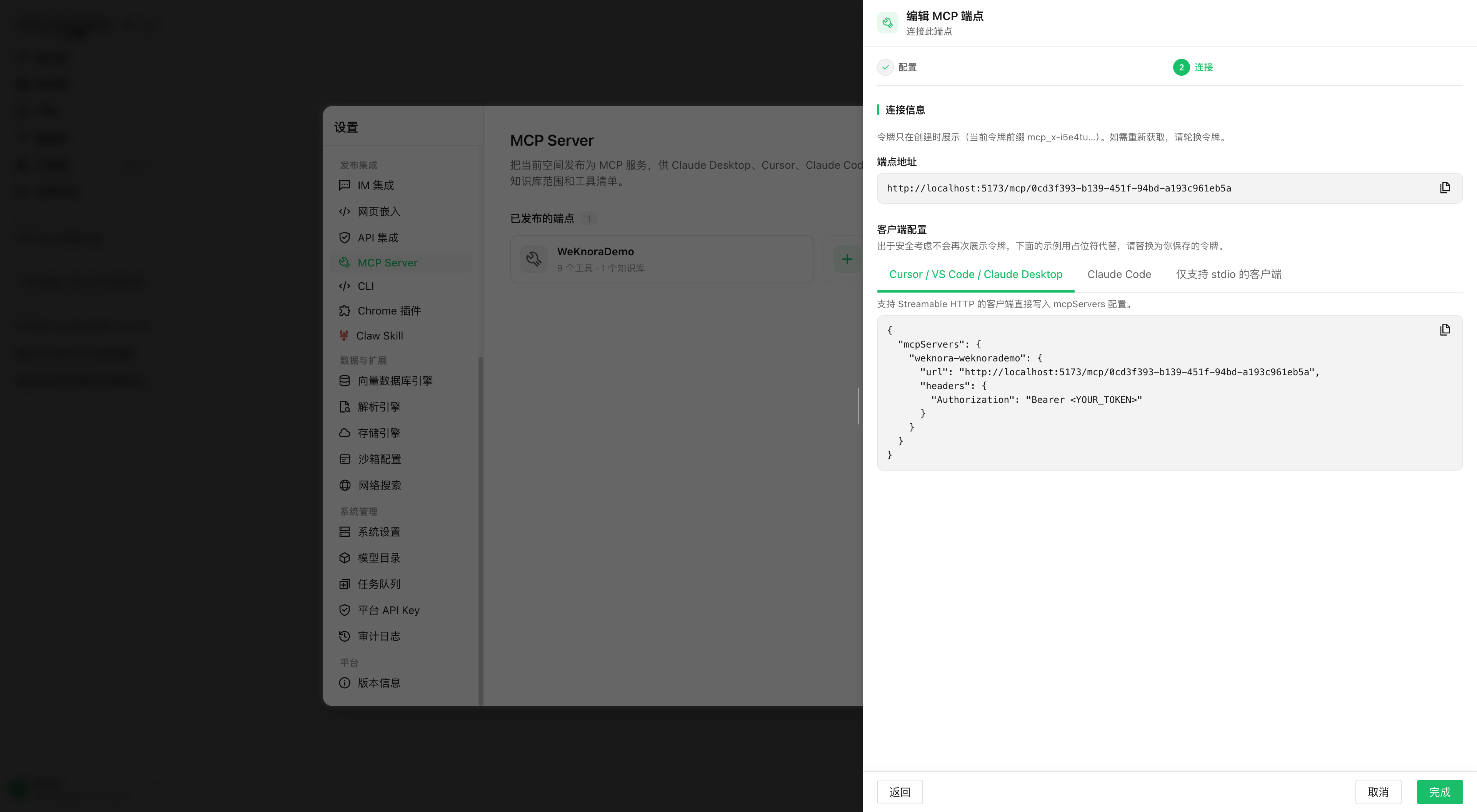Image resolution: width=1477 pixels, height=812 pixels.
Task: Click the 解析引擎 file-search icon
Action: pyautogui.click(x=345, y=407)
